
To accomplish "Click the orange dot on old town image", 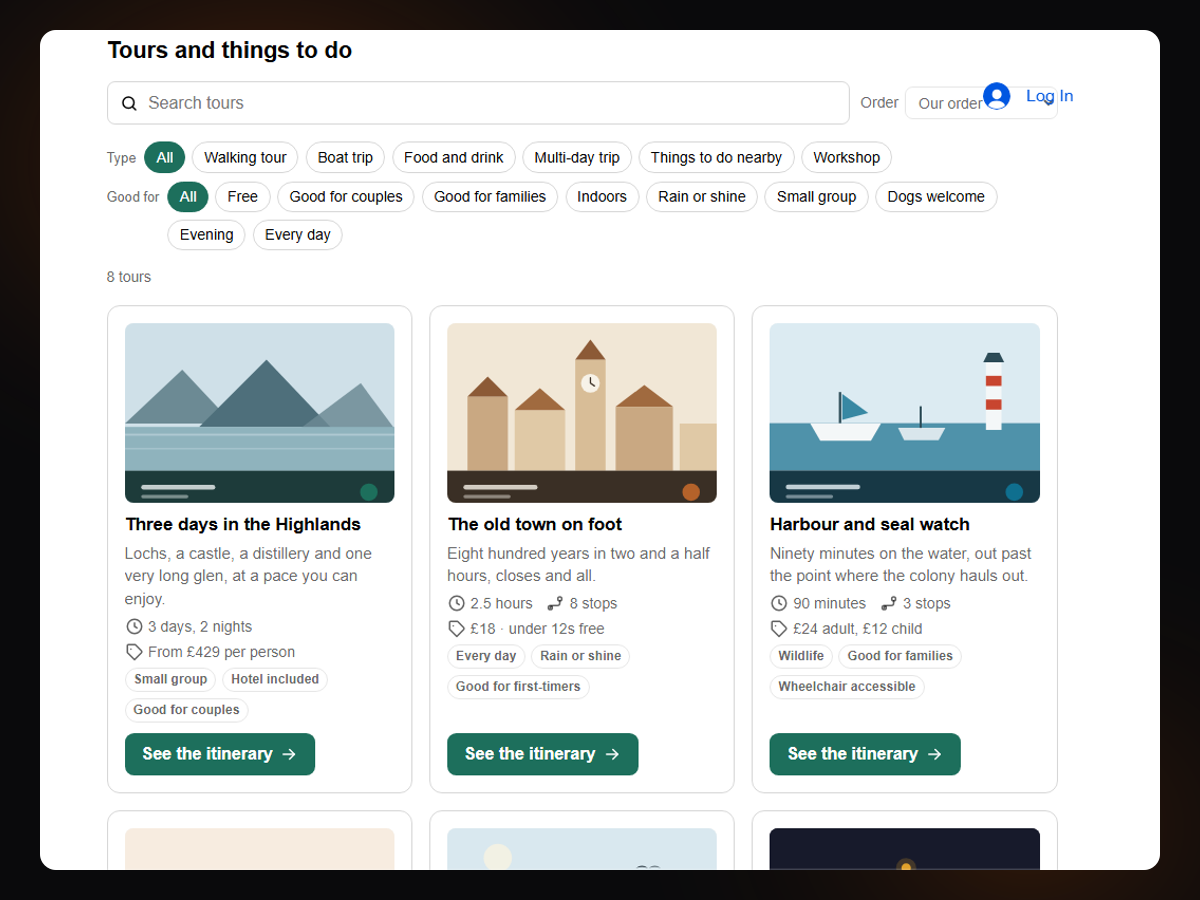I will click(x=691, y=492).
